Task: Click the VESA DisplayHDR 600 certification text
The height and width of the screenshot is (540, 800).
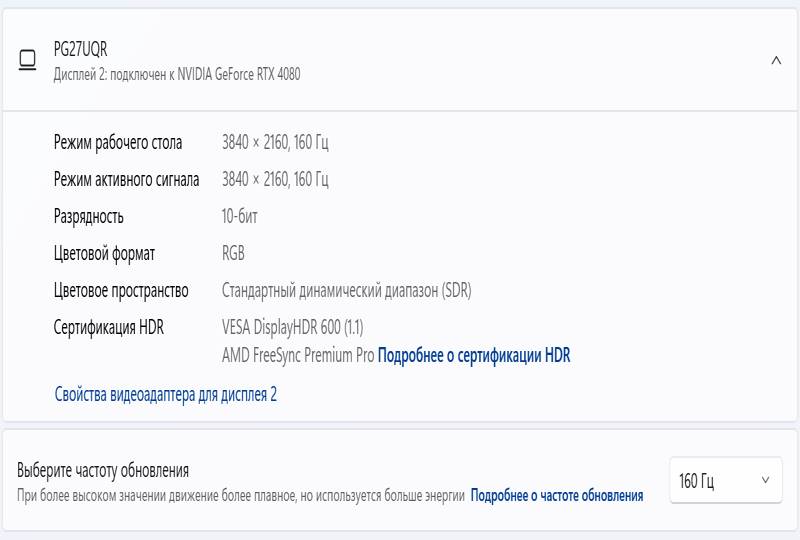Action: (292, 327)
